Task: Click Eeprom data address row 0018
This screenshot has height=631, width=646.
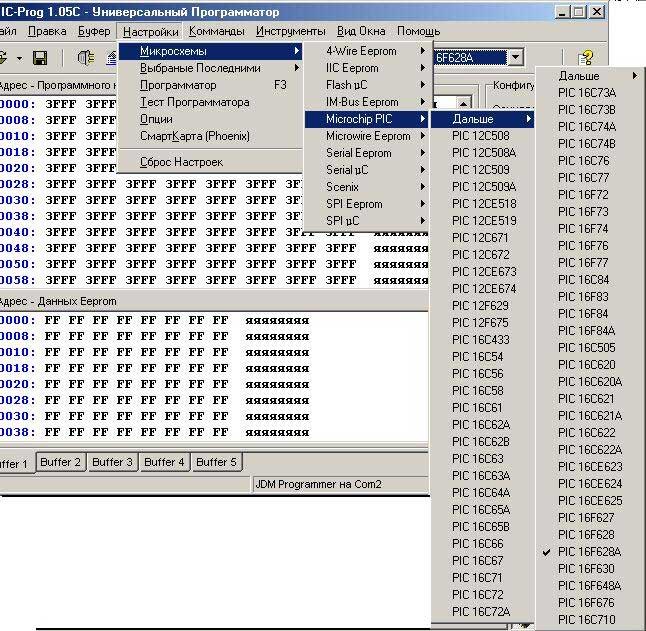Action: (17, 368)
